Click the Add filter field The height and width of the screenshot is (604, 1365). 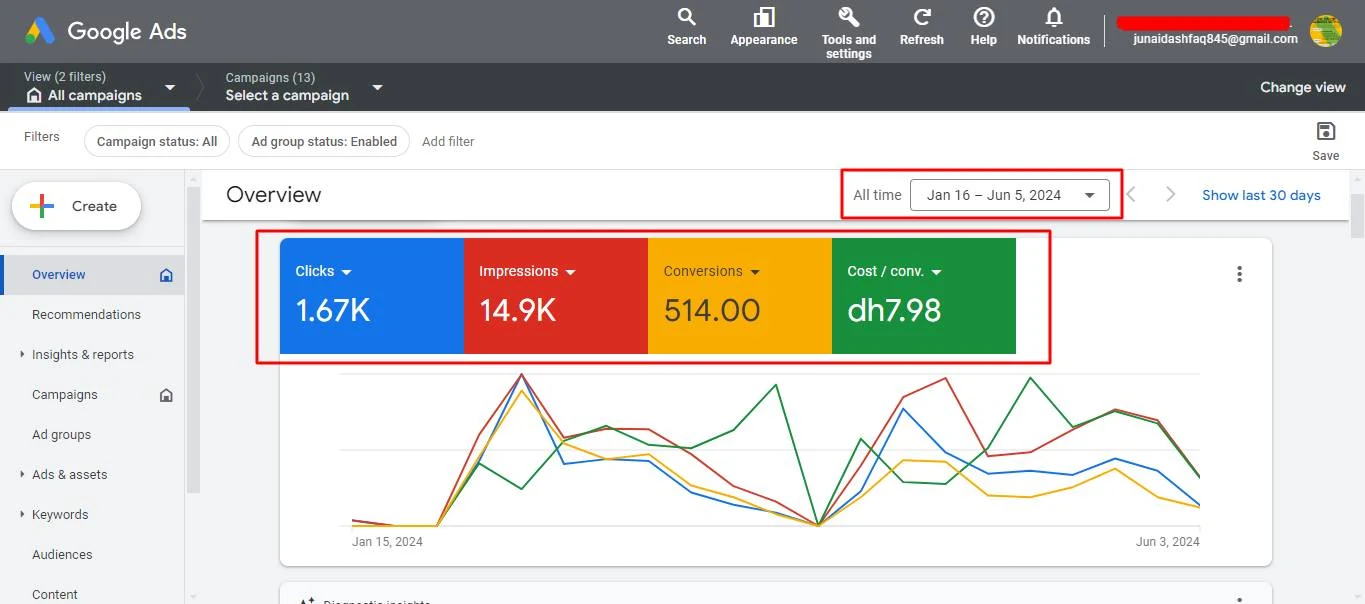[448, 142]
